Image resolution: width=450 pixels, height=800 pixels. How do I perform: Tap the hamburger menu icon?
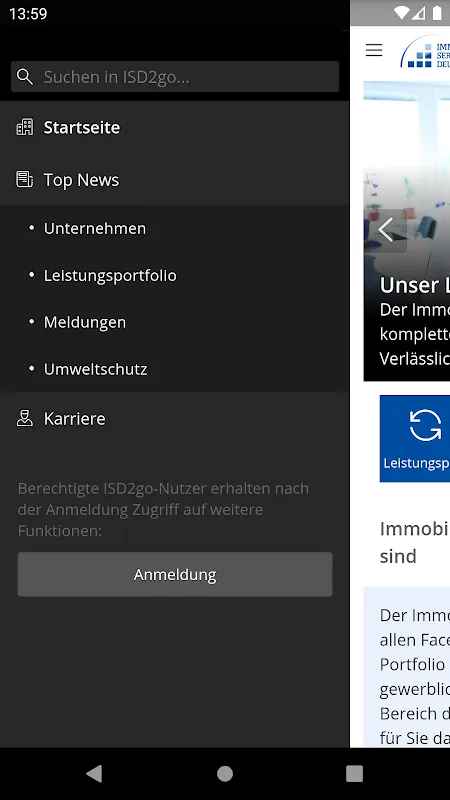coord(374,50)
